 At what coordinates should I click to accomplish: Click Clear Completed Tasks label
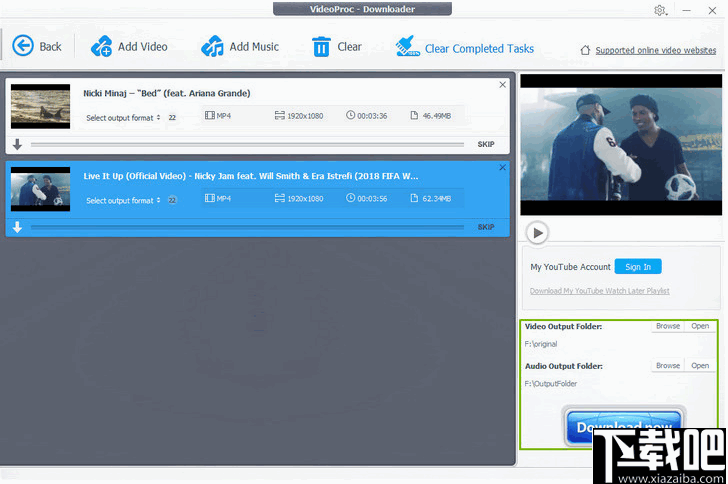(479, 48)
